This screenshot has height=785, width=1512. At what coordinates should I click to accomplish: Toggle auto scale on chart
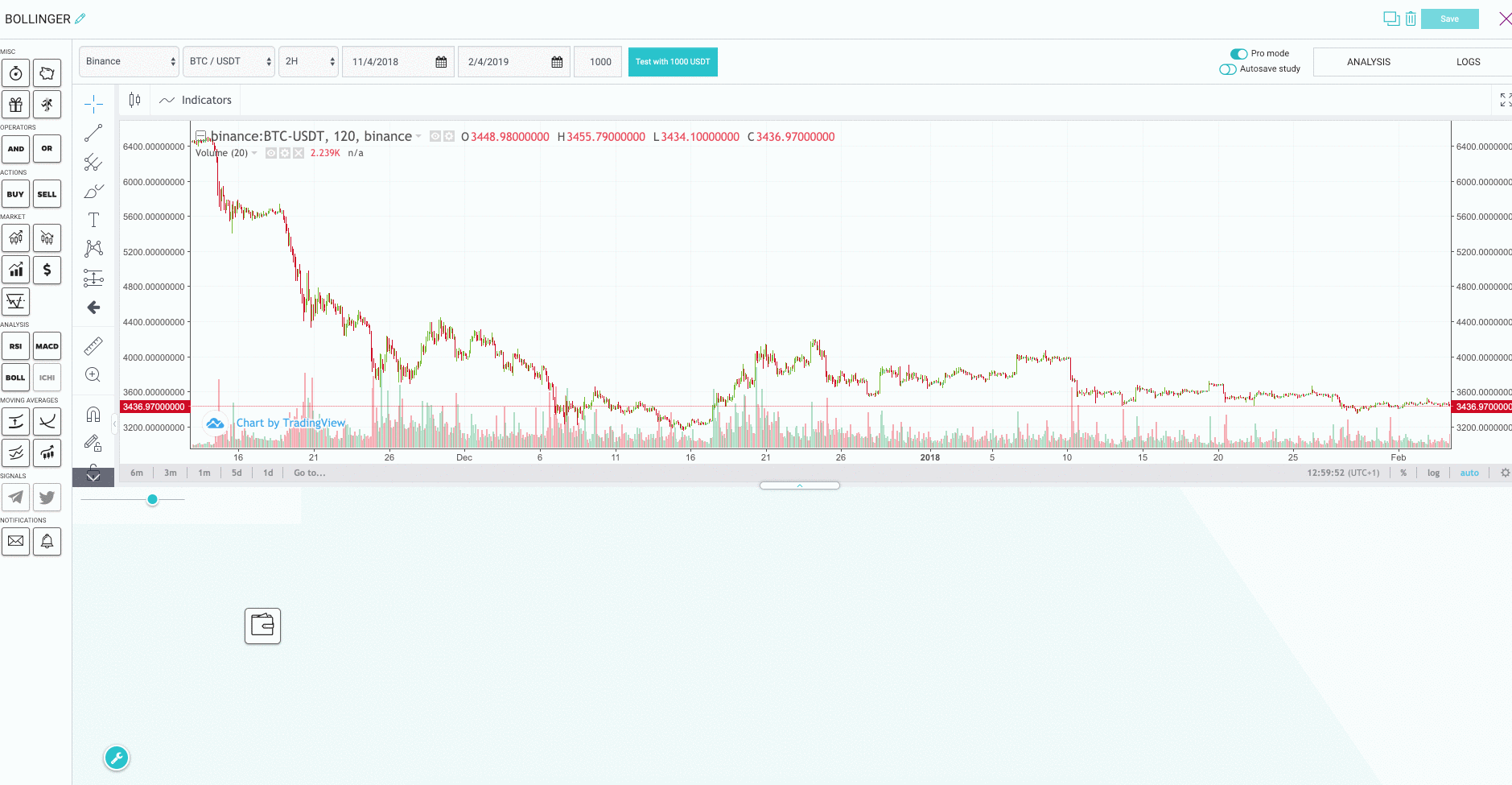(x=1469, y=473)
